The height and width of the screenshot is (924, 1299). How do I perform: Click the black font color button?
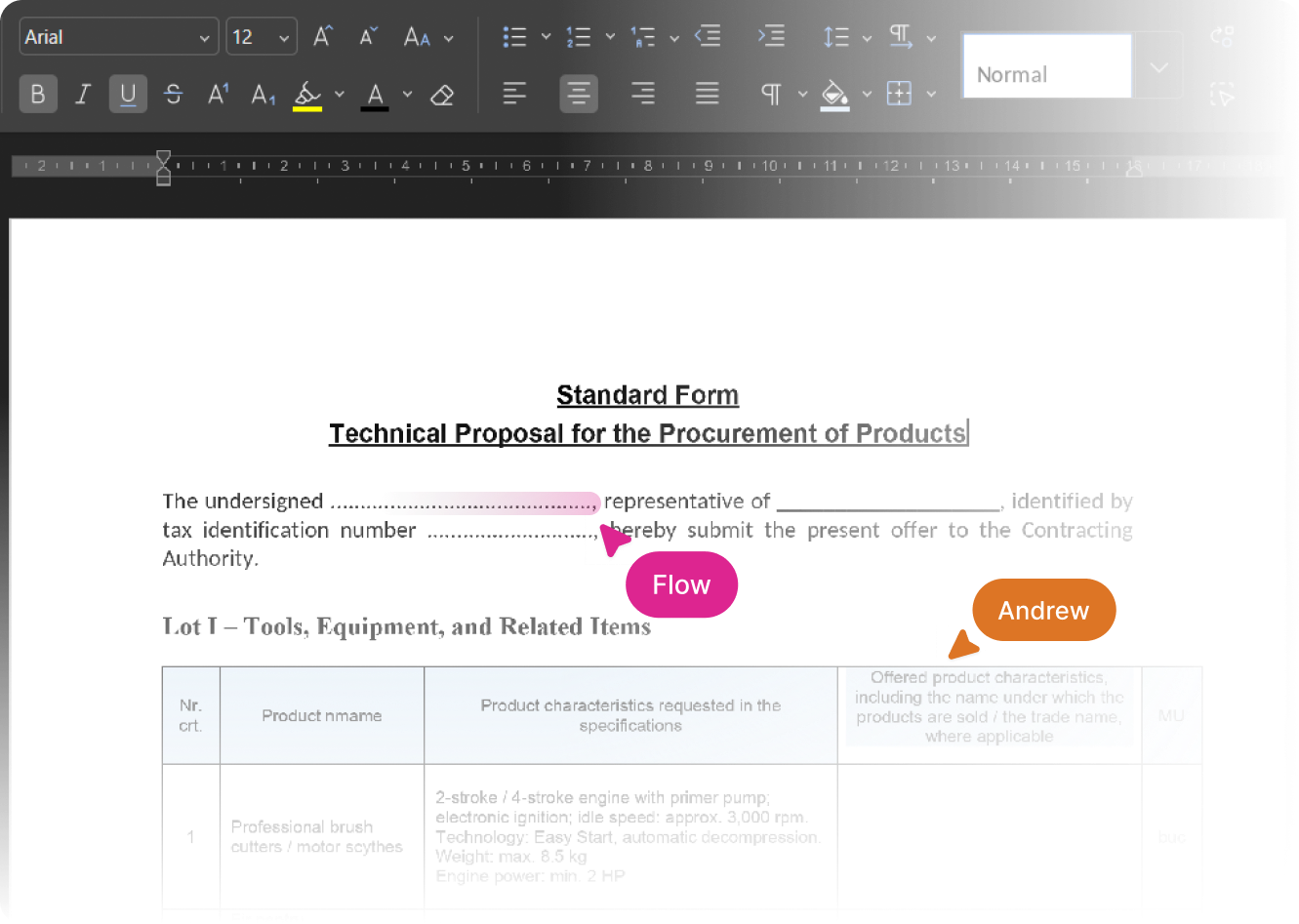pos(375,96)
